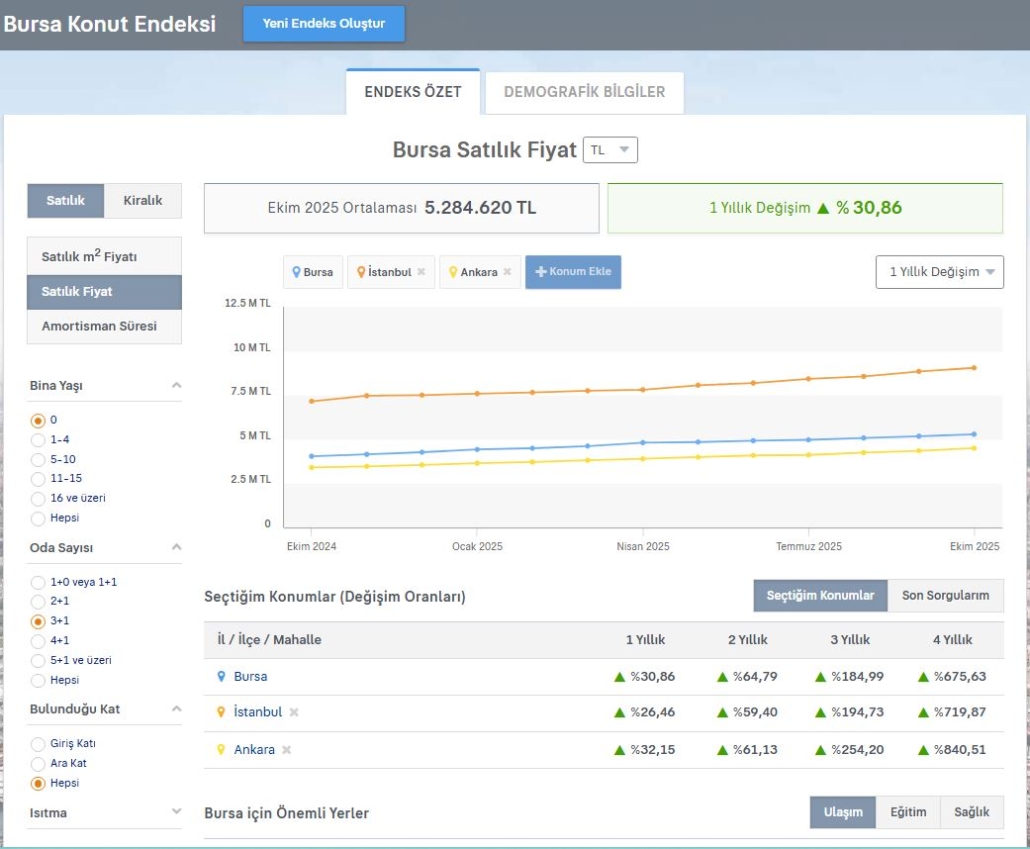This screenshot has width=1030, height=849.
Task: Open the TL currency dropdown
Action: point(610,150)
